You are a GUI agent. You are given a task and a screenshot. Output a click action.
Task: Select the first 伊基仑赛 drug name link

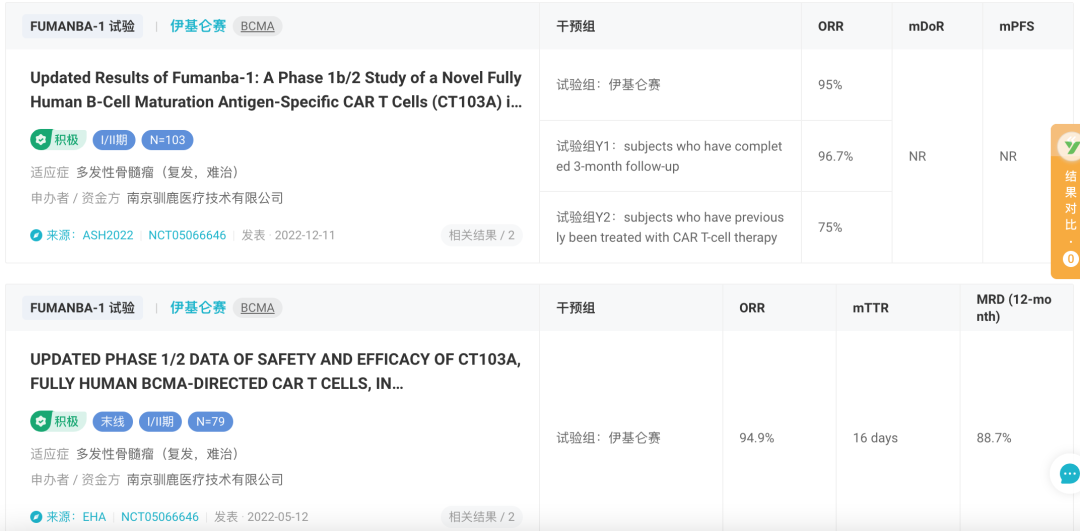point(198,26)
